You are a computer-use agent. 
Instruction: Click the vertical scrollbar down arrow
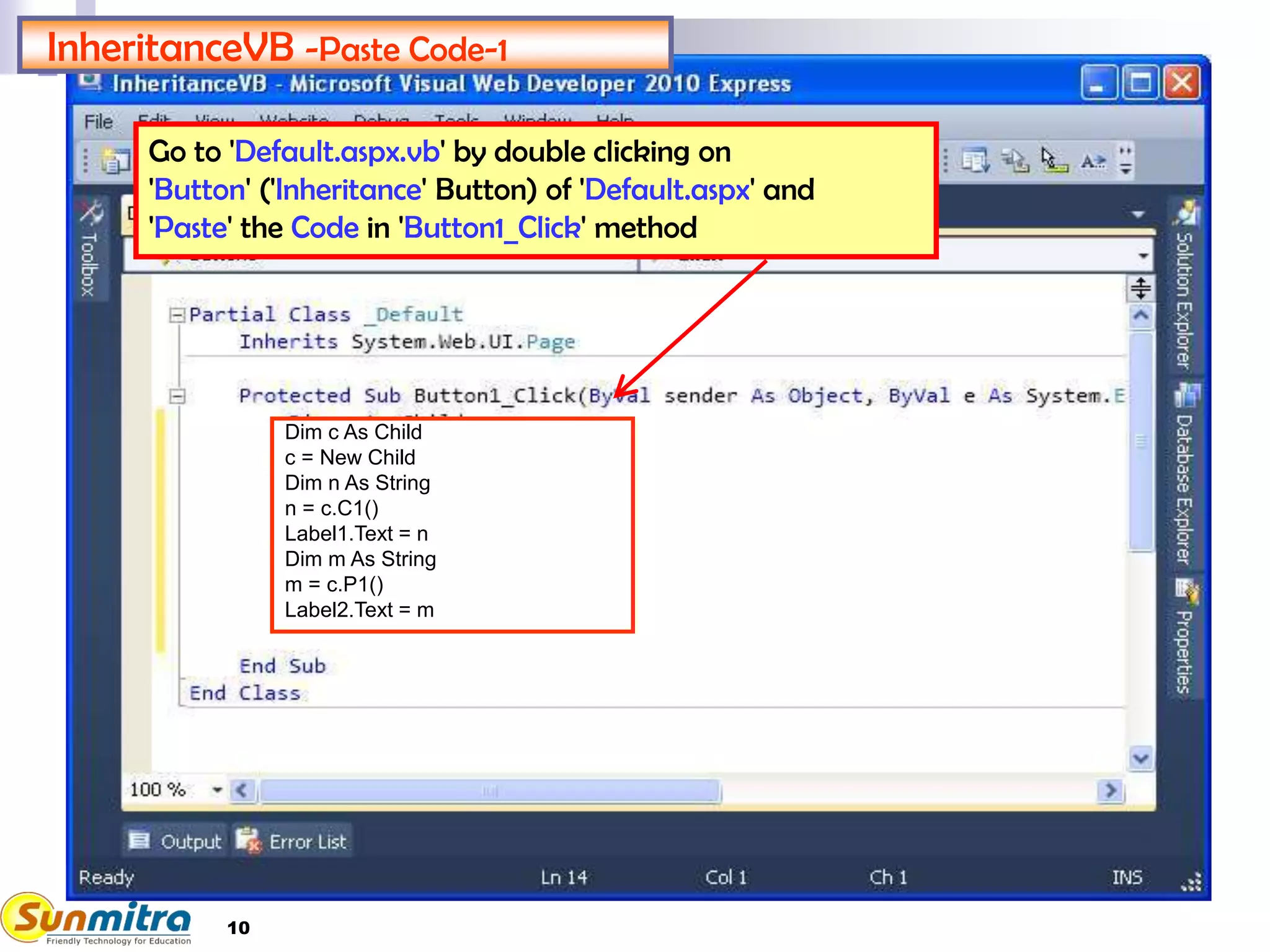tap(1141, 758)
